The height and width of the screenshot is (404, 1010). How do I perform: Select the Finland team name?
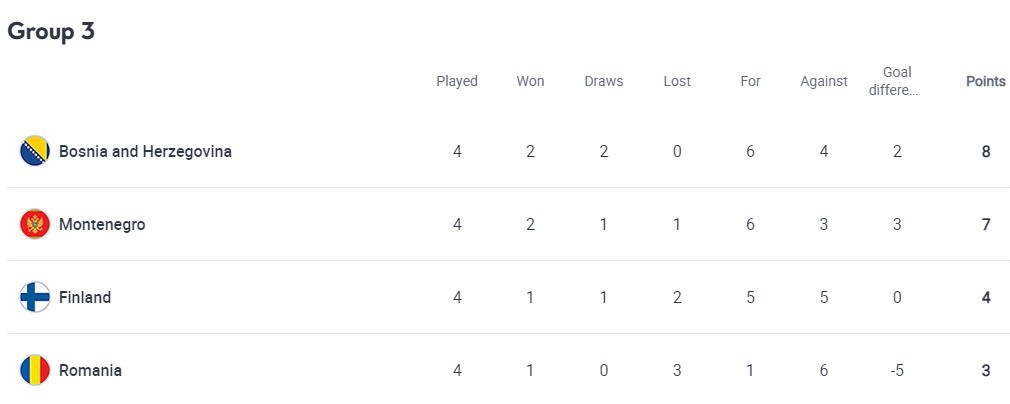tap(85, 298)
